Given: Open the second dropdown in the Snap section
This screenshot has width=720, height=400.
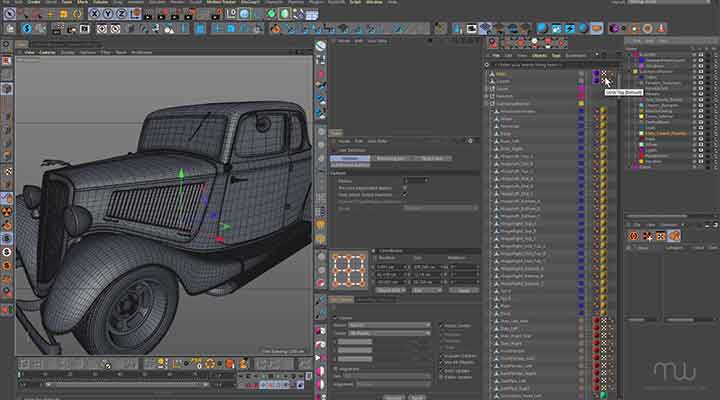Looking at the screenshot, I should pos(389,333).
